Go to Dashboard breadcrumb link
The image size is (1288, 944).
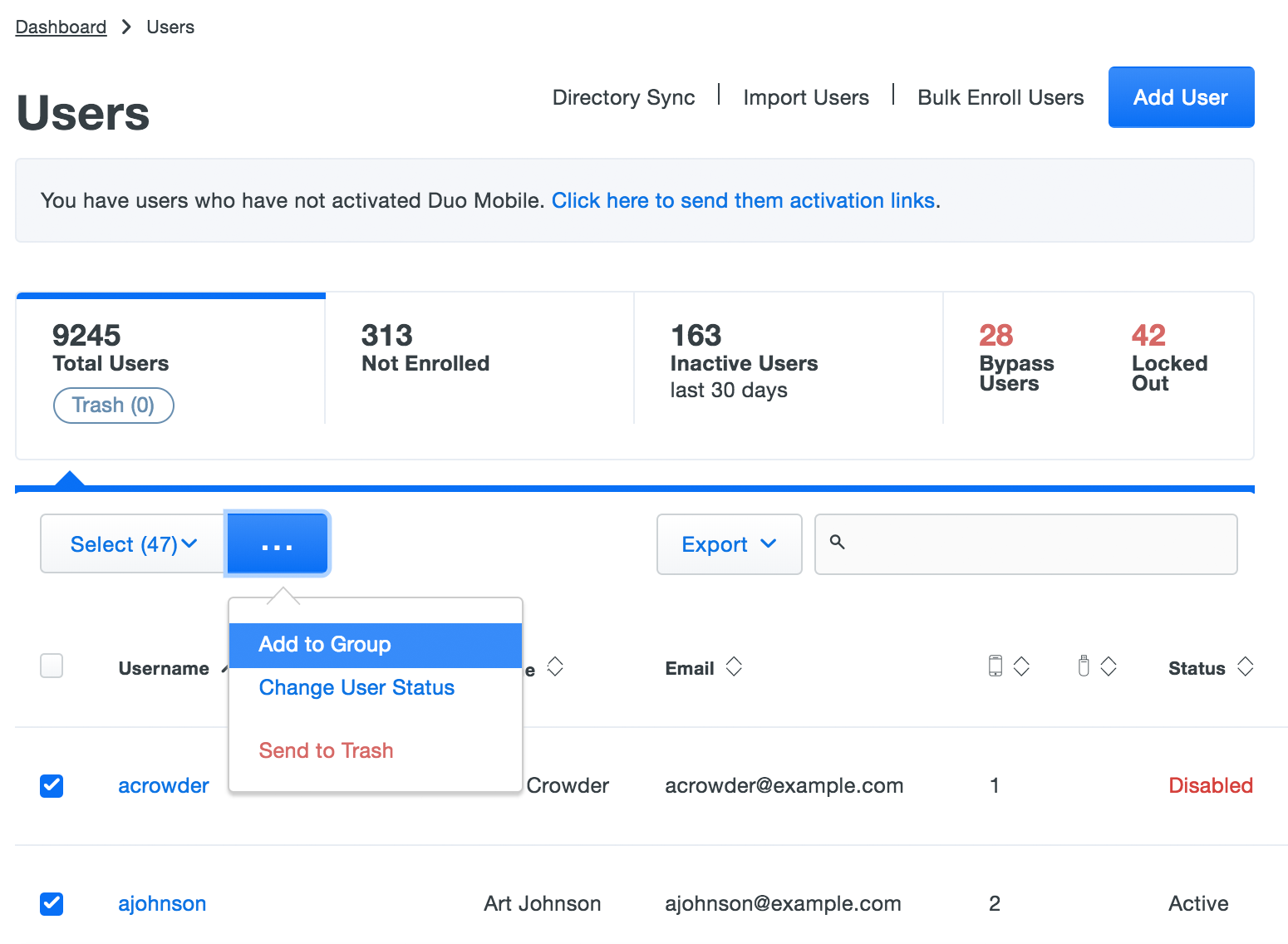[61, 27]
